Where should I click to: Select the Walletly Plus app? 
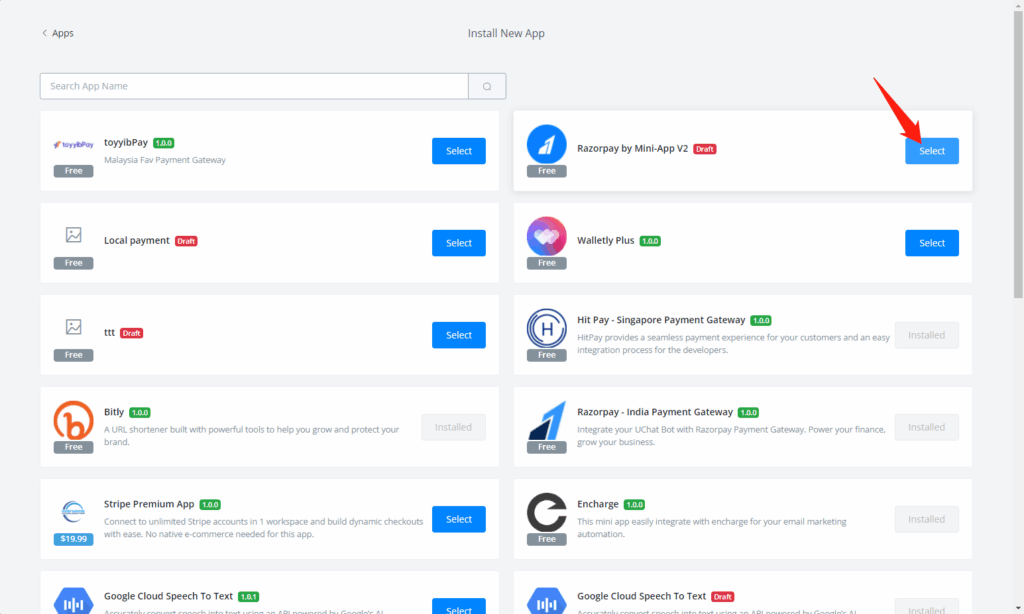click(x=932, y=243)
